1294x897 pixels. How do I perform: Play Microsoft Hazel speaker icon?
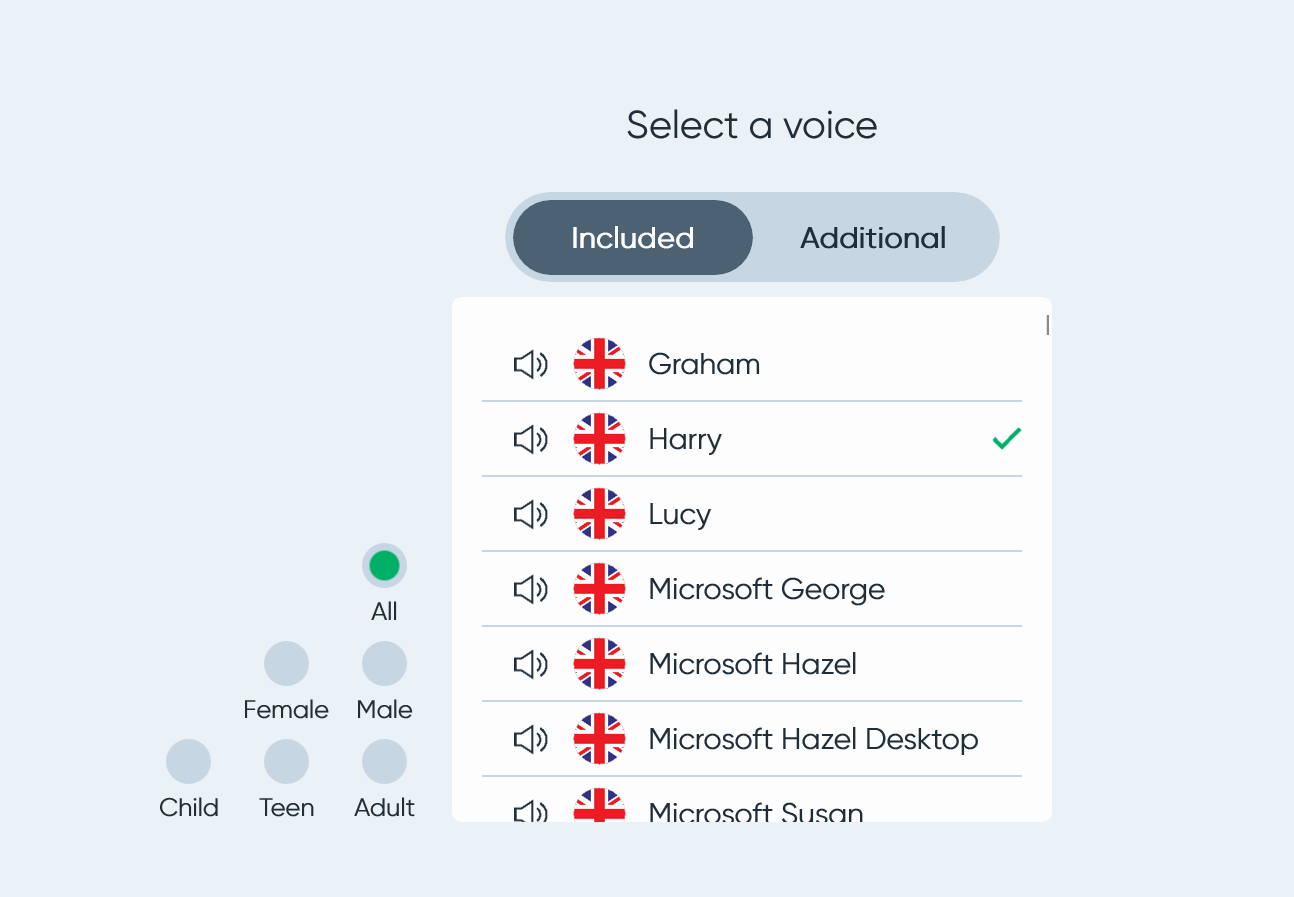coord(530,664)
